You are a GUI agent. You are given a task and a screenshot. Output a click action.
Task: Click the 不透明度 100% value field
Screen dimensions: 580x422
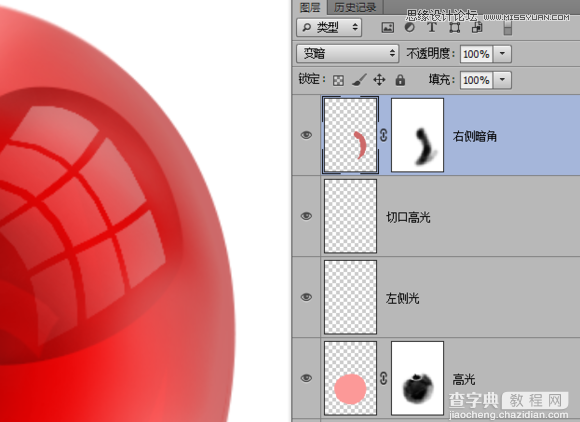click(476, 54)
